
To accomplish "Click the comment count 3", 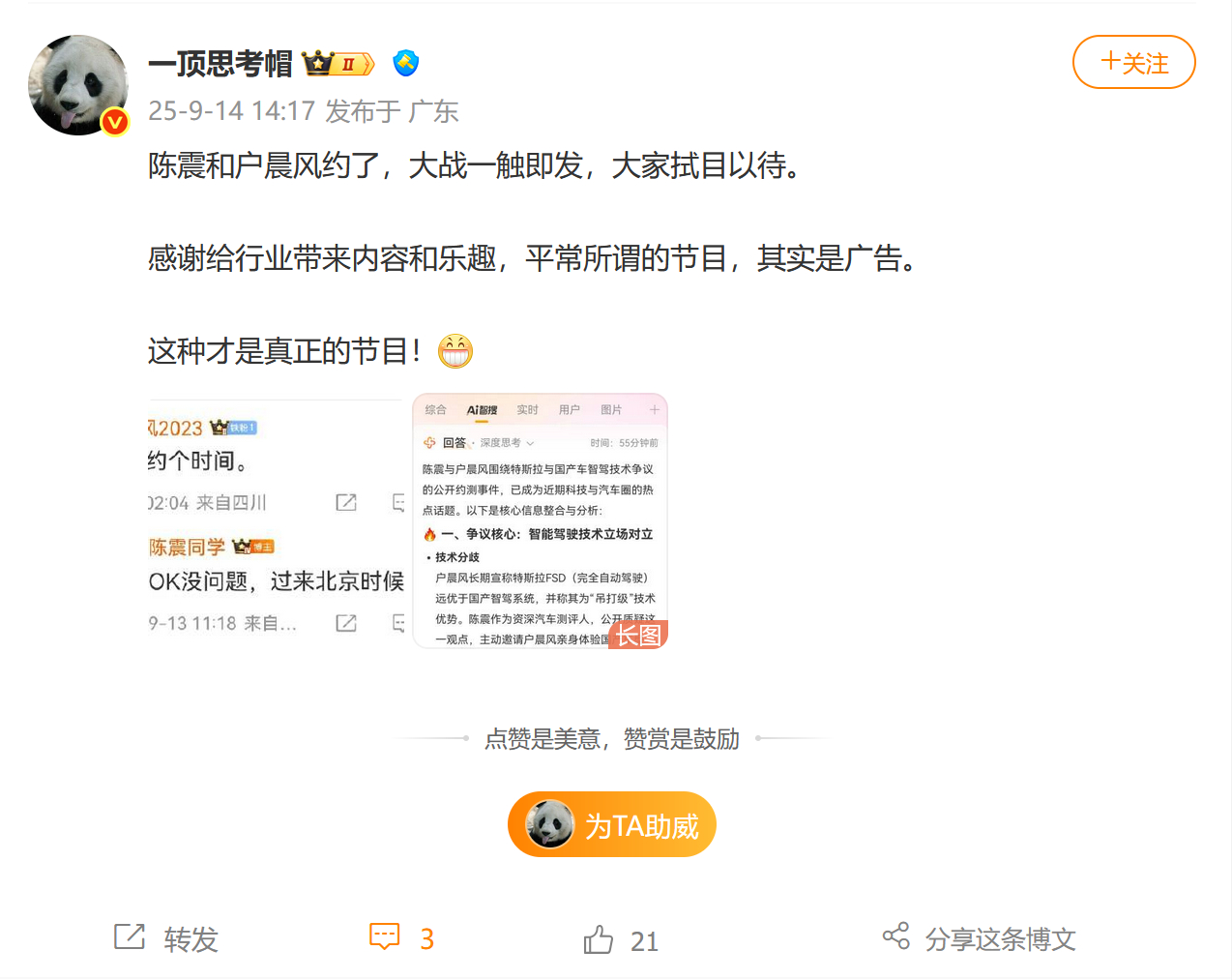I will (426, 939).
